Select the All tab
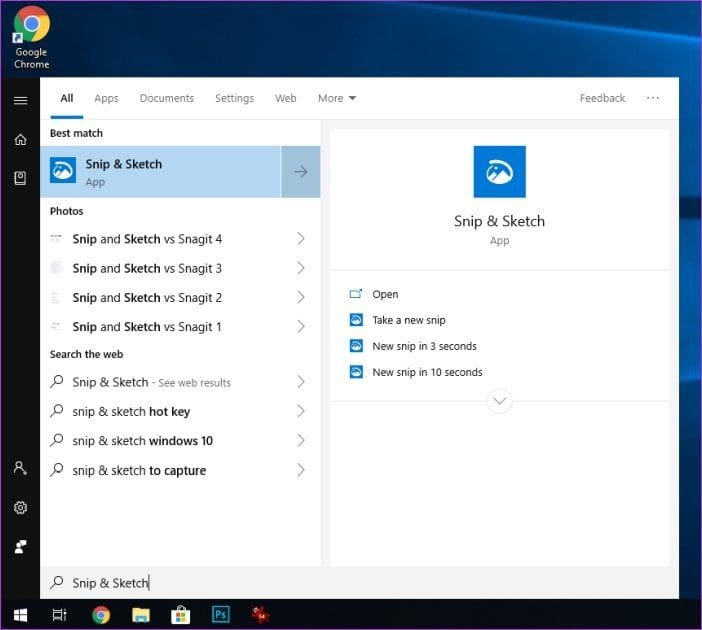Image resolution: width=702 pixels, height=630 pixels. tap(67, 98)
